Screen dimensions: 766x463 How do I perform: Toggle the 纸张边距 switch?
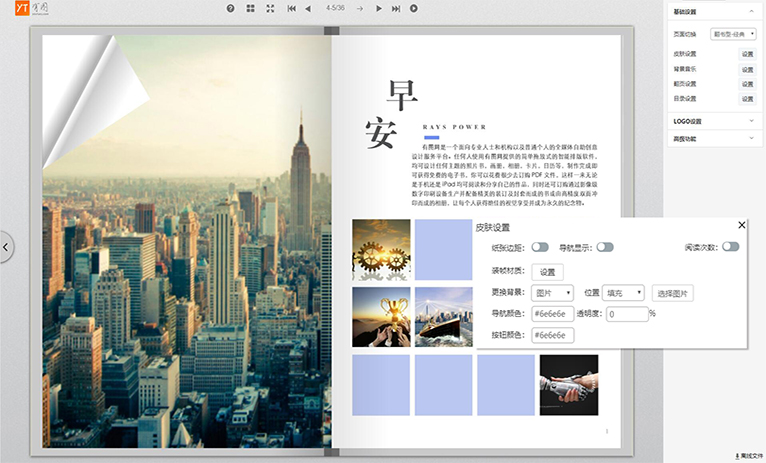(540, 247)
